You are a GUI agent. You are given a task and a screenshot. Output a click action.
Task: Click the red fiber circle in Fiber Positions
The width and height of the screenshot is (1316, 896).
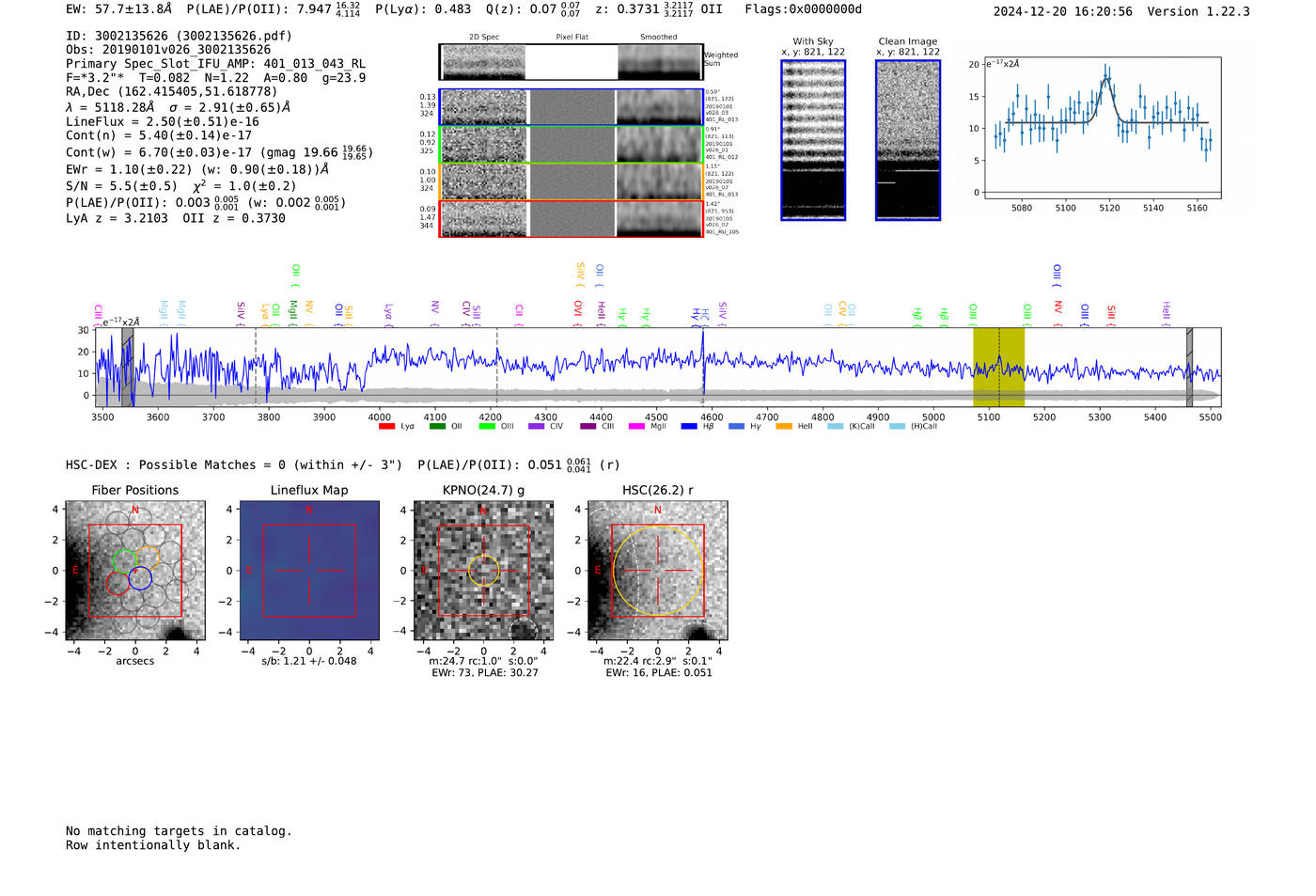[x=117, y=583]
